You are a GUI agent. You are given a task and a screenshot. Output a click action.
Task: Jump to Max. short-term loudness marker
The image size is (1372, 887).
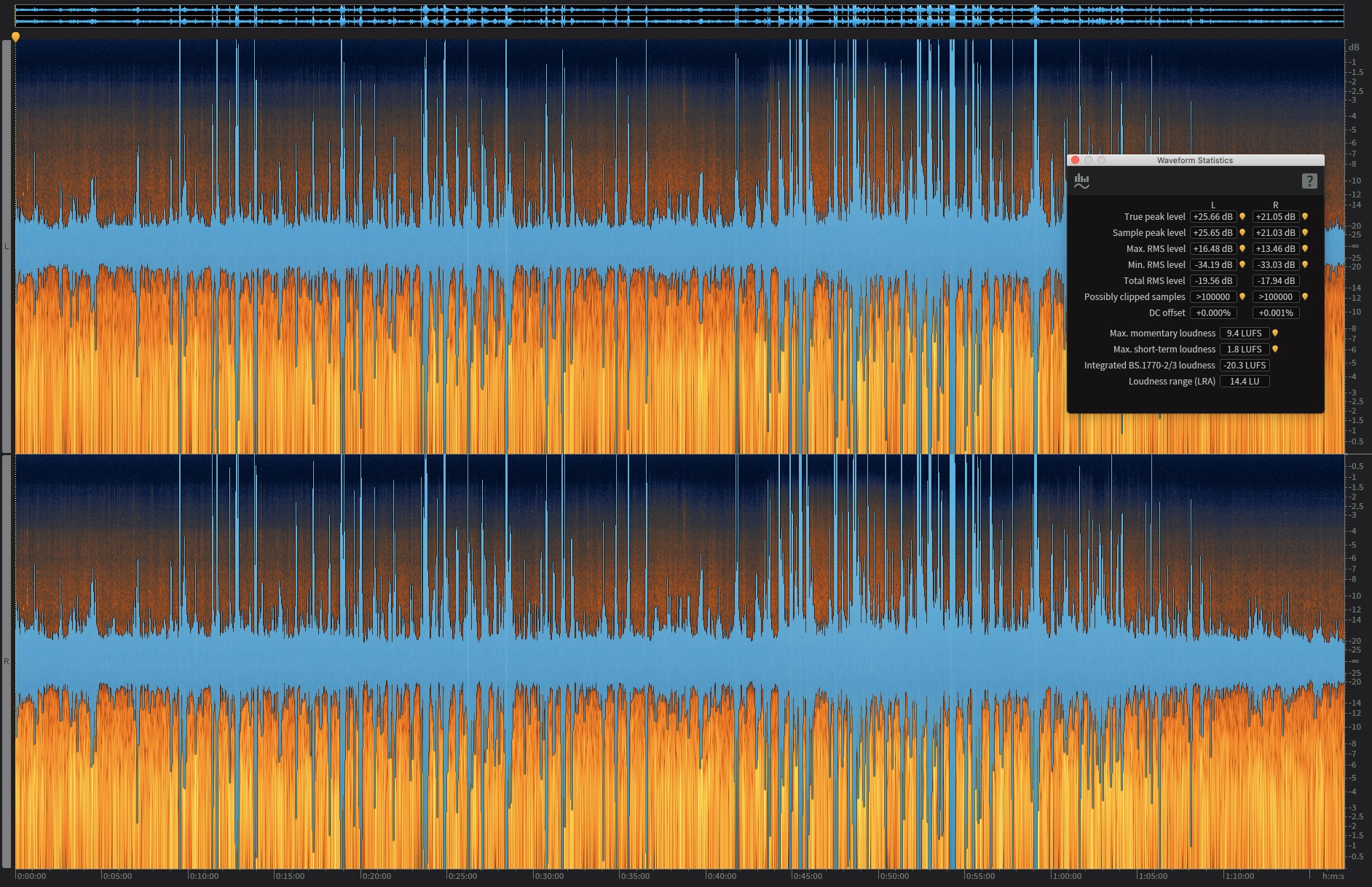tap(1275, 349)
